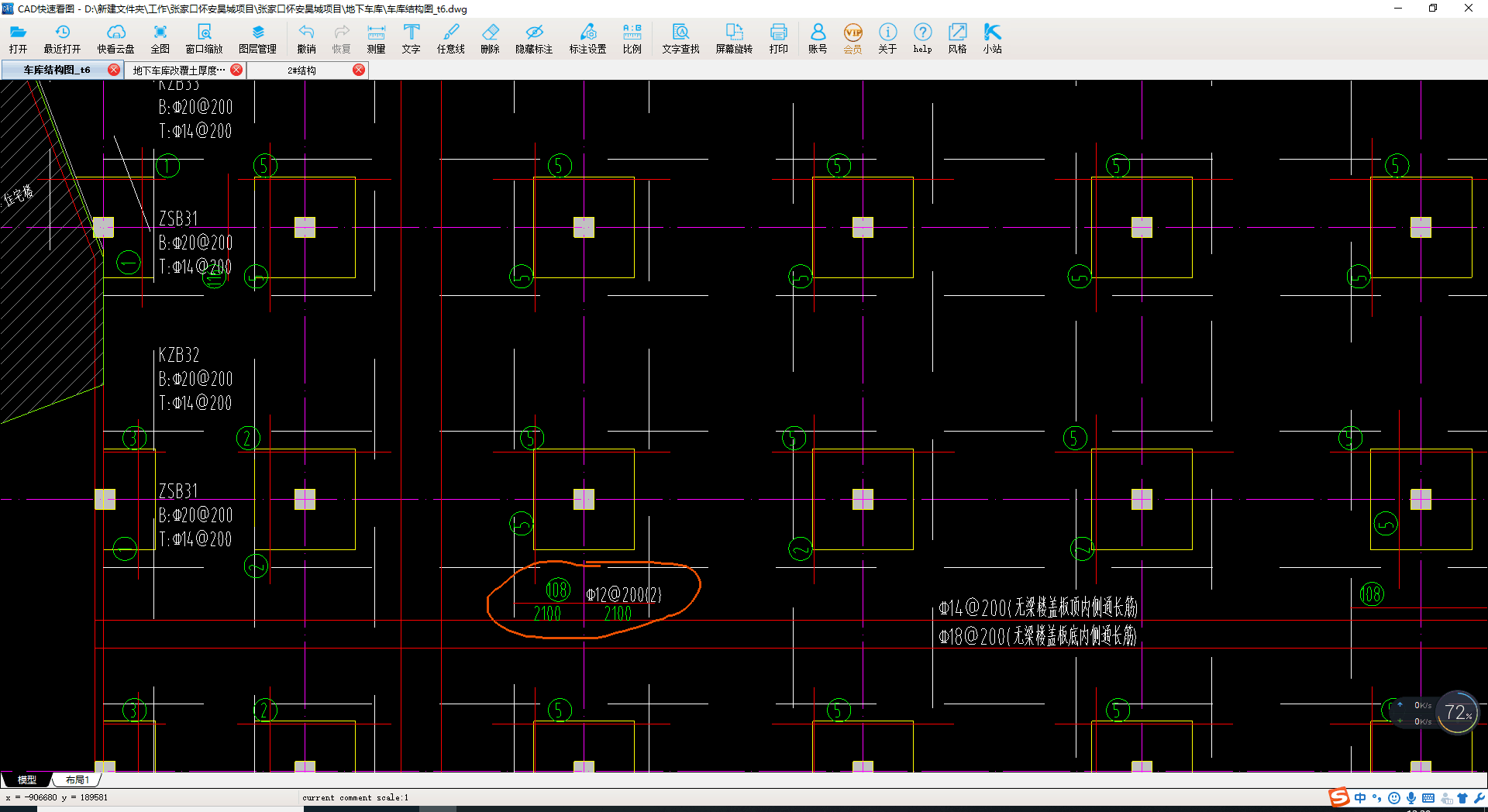This screenshot has height=812, width=1488.
Task: Toggle 隐藏标注 hide annotations
Action: pyautogui.click(x=534, y=39)
